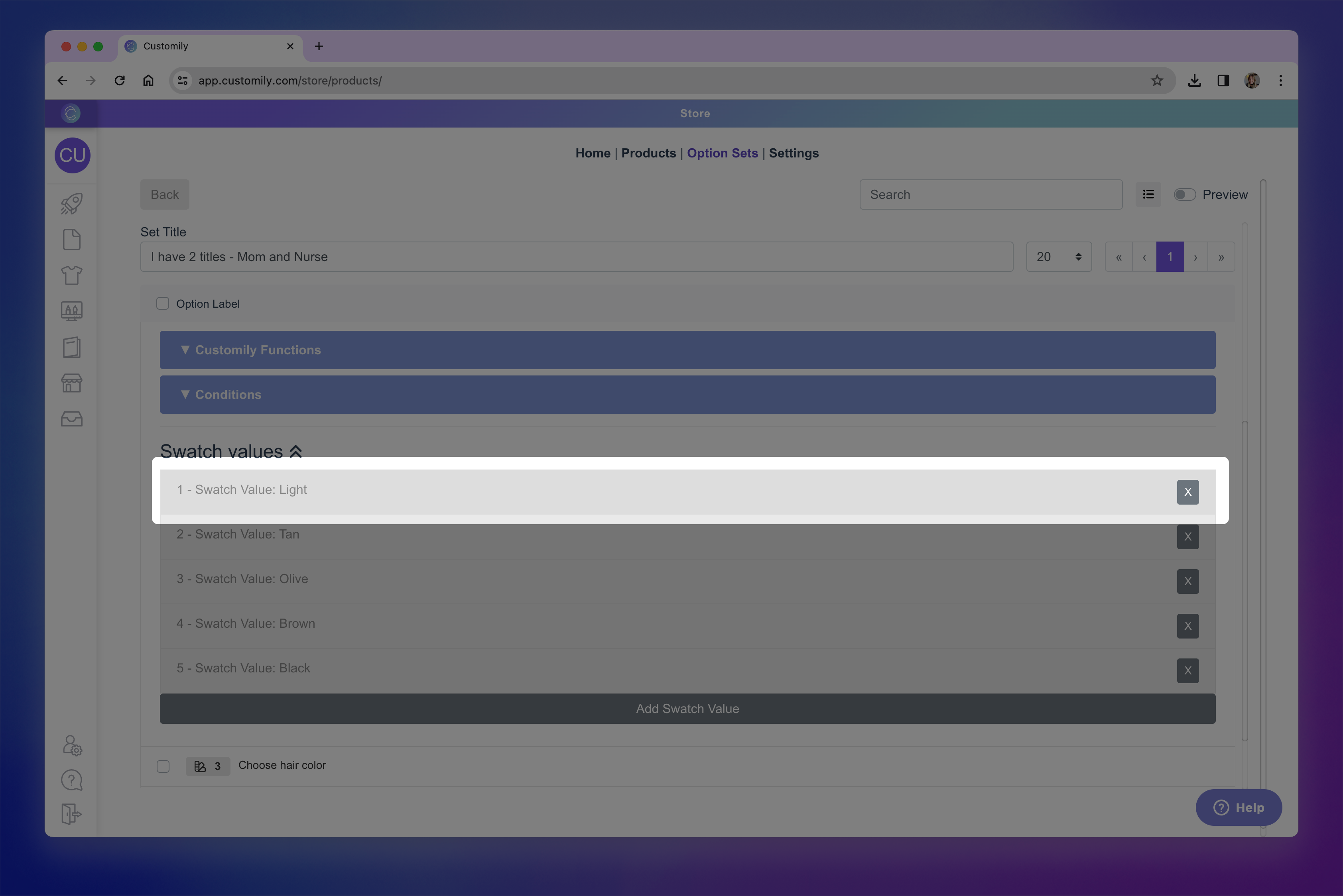Click the Add Swatch Value button
1343x896 pixels.
687,709
